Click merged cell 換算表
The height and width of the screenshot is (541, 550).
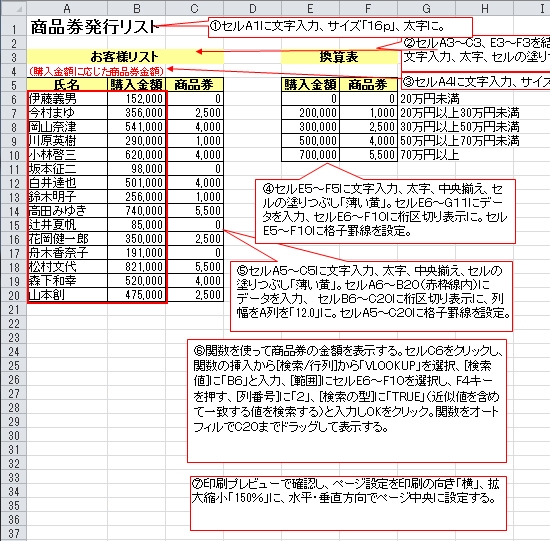coord(339,57)
